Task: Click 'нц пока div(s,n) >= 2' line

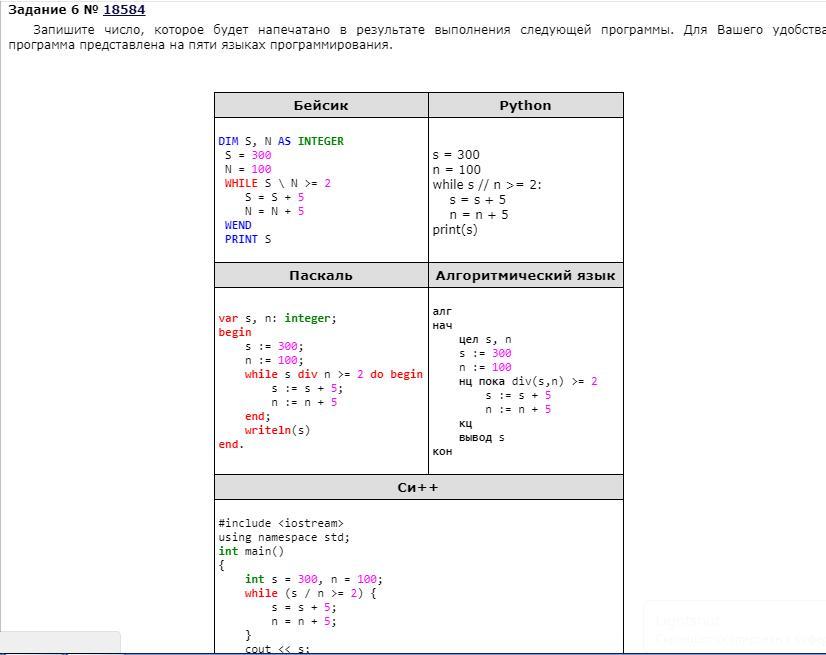Action: pyautogui.click(x=528, y=382)
